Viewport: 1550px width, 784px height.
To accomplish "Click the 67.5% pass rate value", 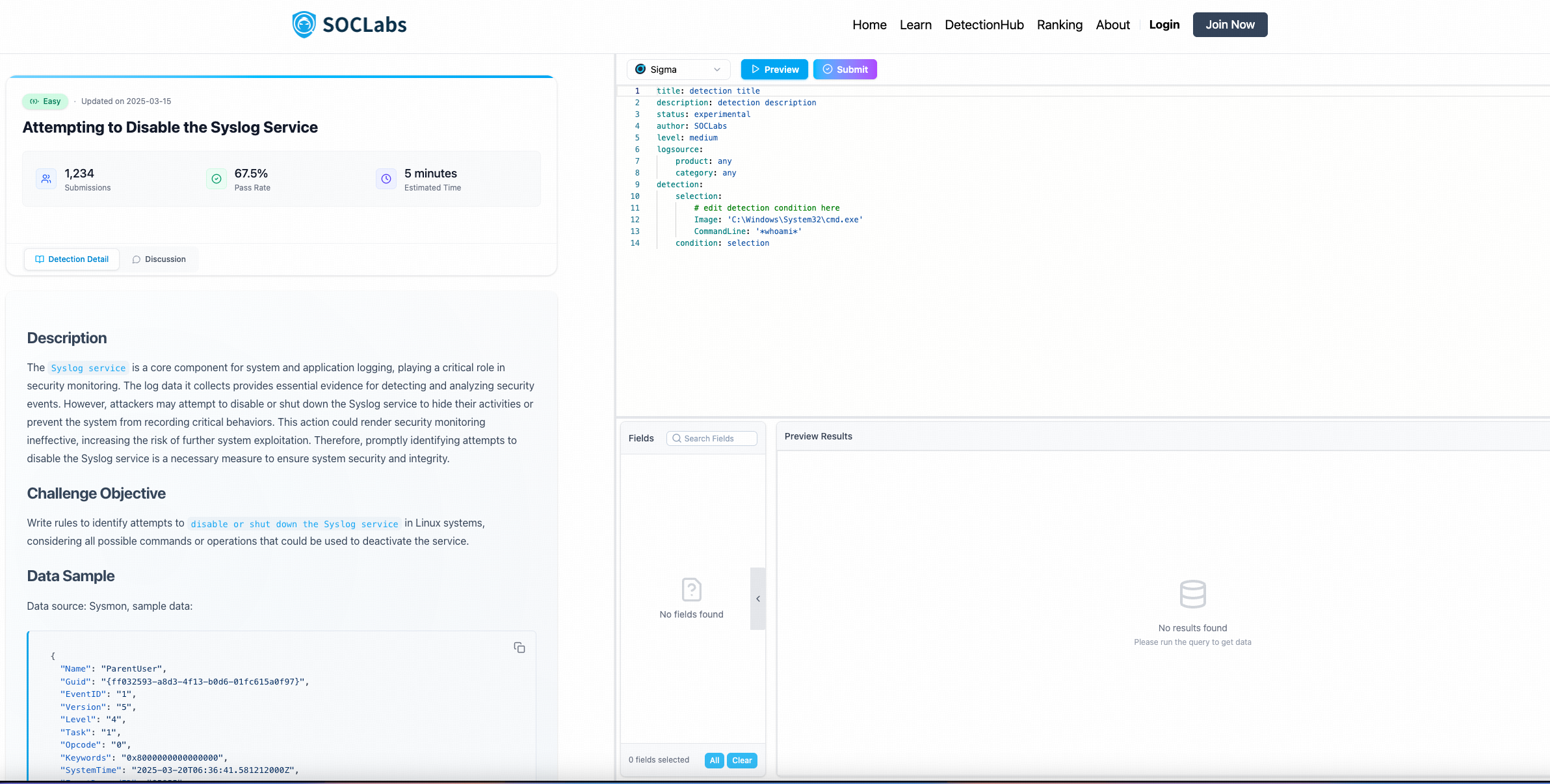I will [x=251, y=174].
